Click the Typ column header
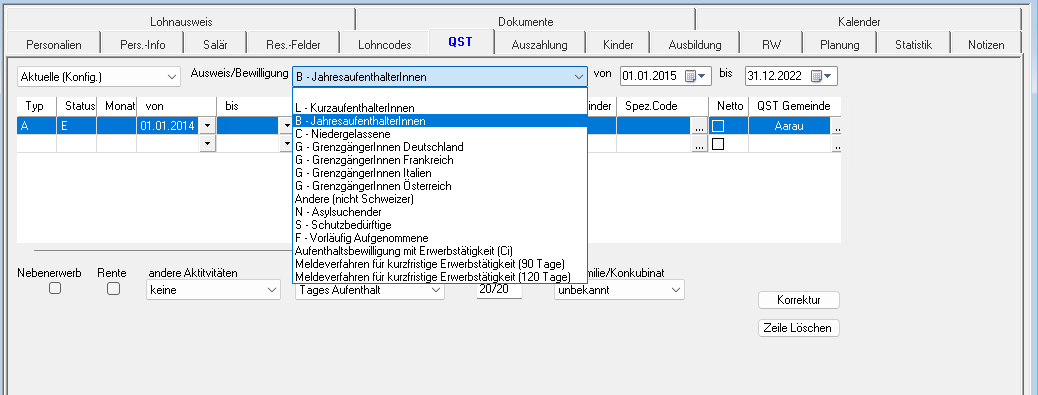This screenshot has height=395, width=1038. pyautogui.click(x=36, y=106)
